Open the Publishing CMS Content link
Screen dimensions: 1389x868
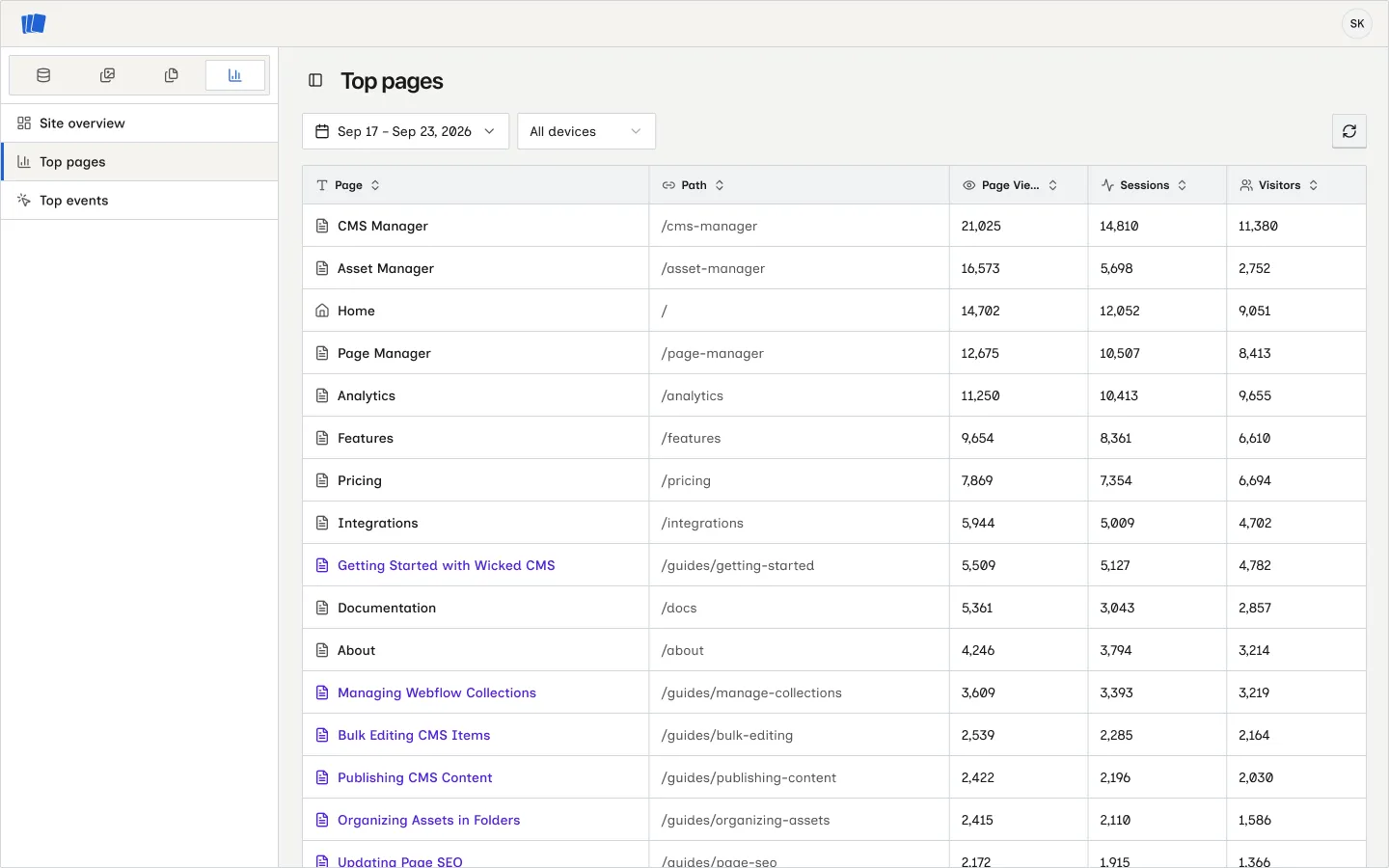click(415, 777)
